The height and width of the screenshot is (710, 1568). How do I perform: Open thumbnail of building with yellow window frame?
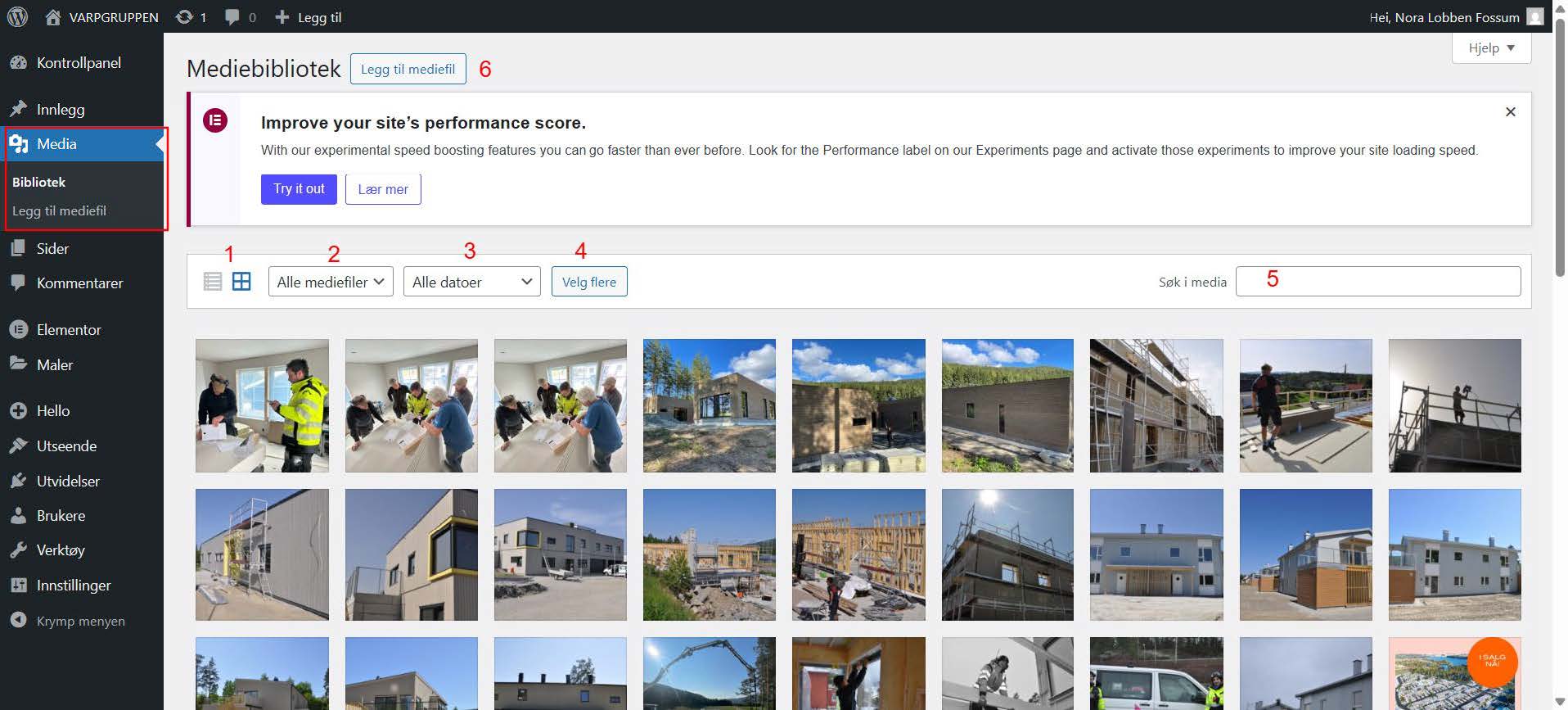pyautogui.click(x=412, y=554)
